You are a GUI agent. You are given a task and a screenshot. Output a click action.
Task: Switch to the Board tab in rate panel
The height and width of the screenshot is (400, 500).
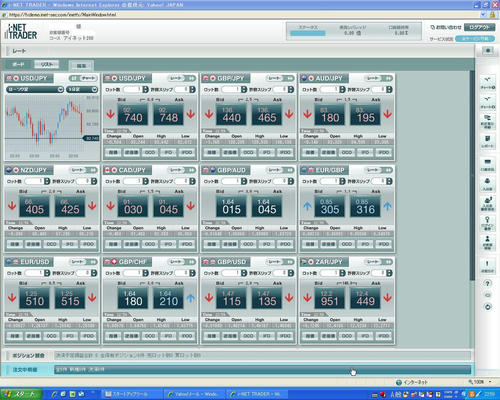18,64
